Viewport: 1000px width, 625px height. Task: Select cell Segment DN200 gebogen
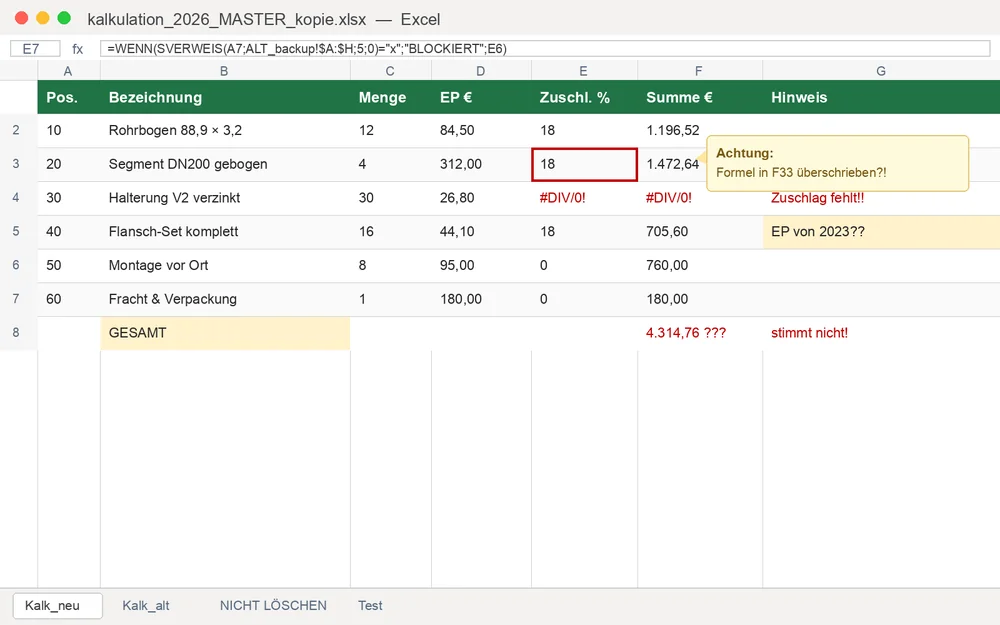tap(224, 164)
